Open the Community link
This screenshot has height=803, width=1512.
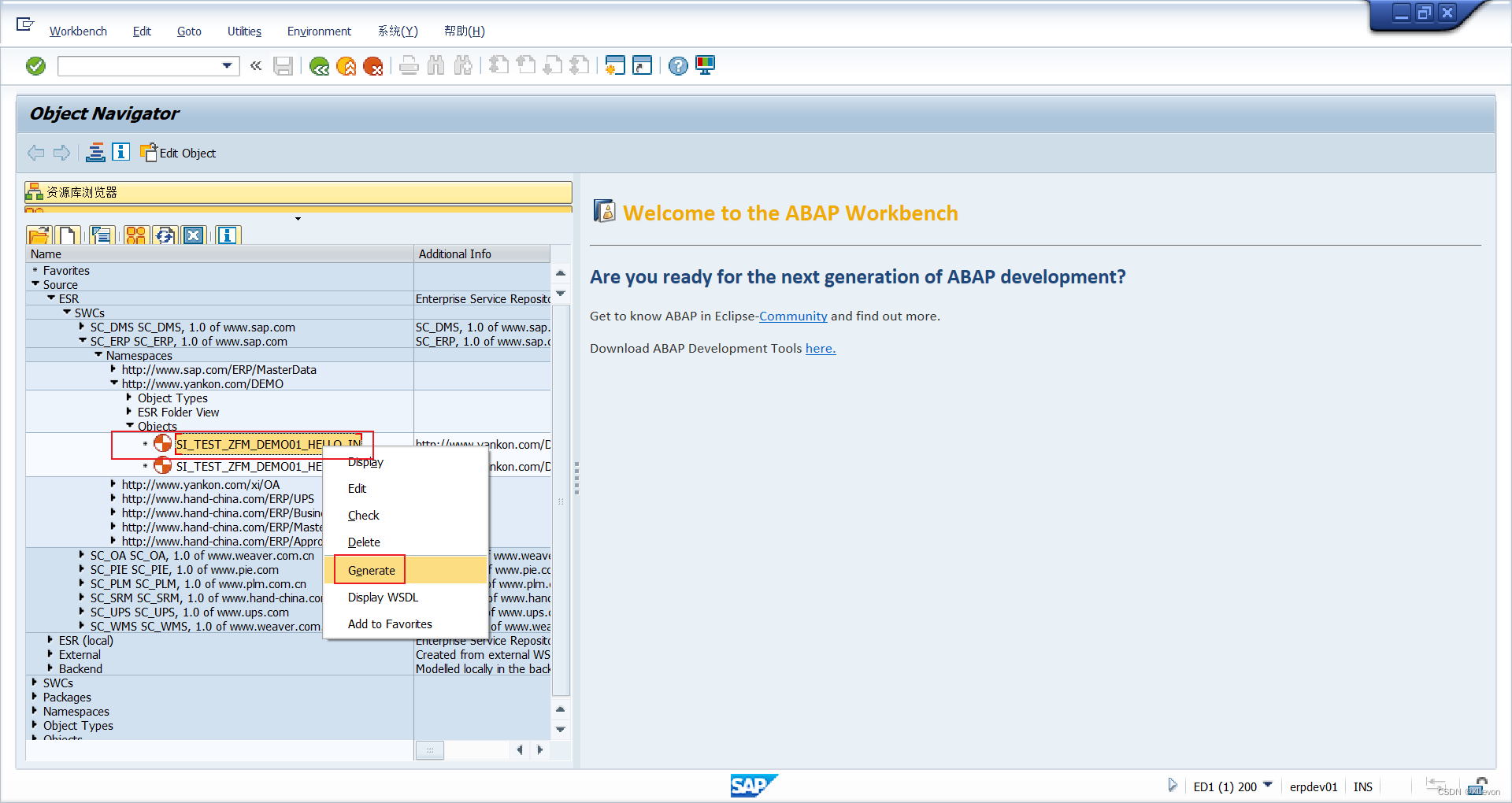793,316
